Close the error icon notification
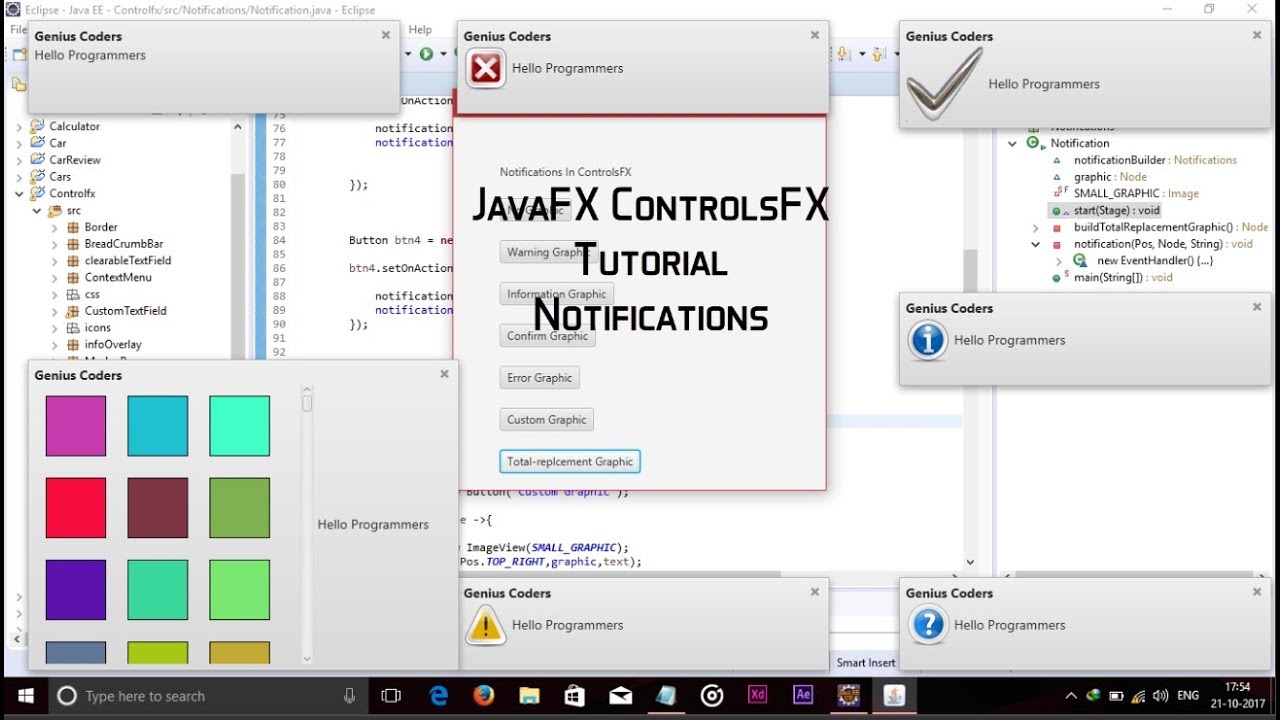 click(814, 35)
